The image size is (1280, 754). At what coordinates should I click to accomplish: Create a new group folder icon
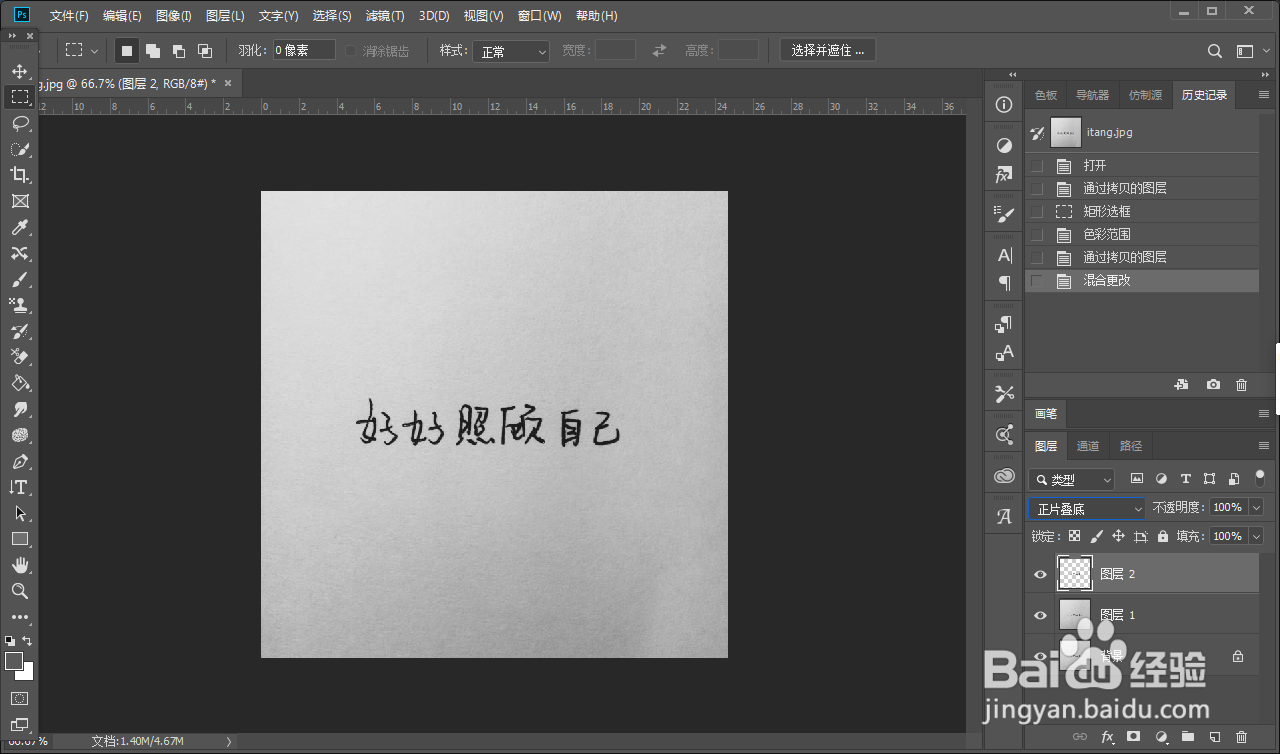(1187, 737)
